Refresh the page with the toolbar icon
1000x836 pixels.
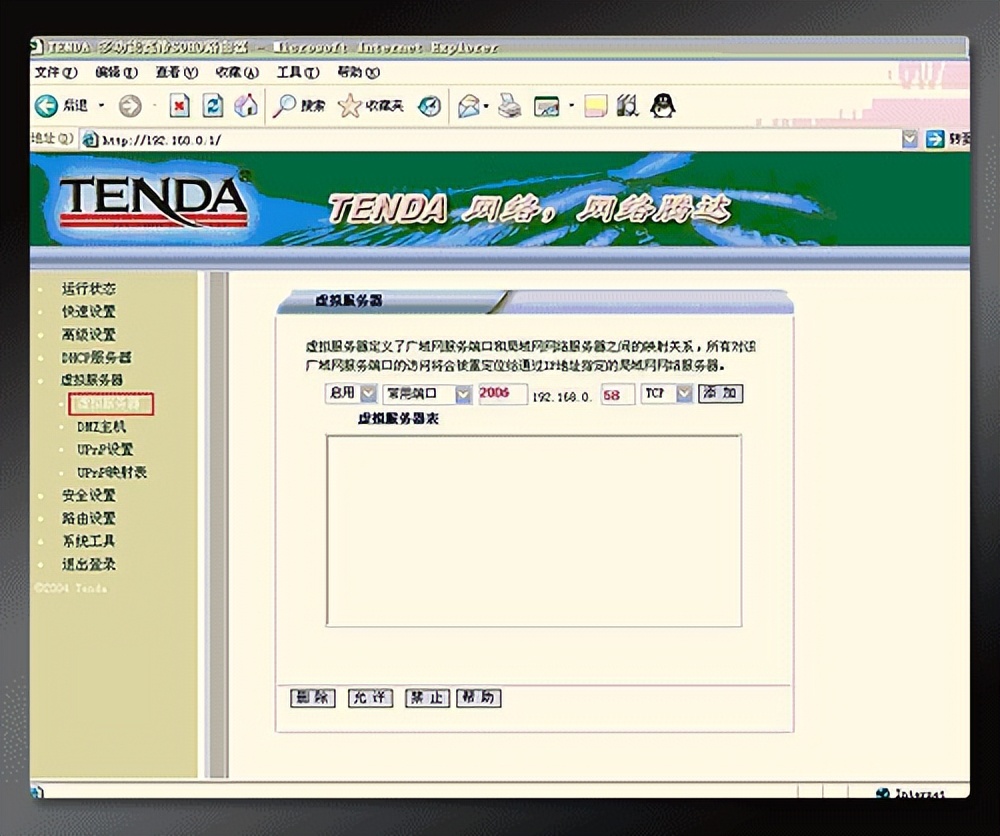coord(213,106)
